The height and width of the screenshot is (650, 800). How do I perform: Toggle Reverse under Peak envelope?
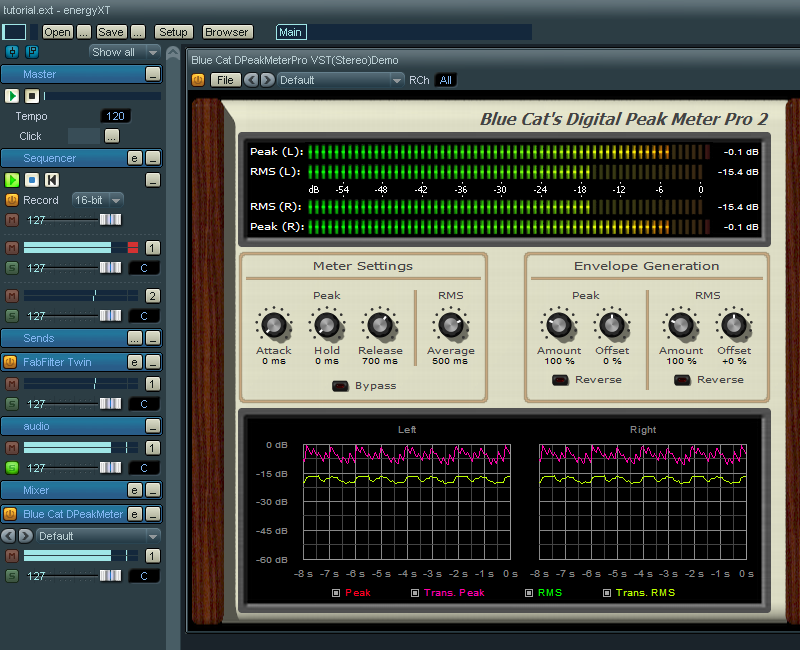[x=560, y=380]
